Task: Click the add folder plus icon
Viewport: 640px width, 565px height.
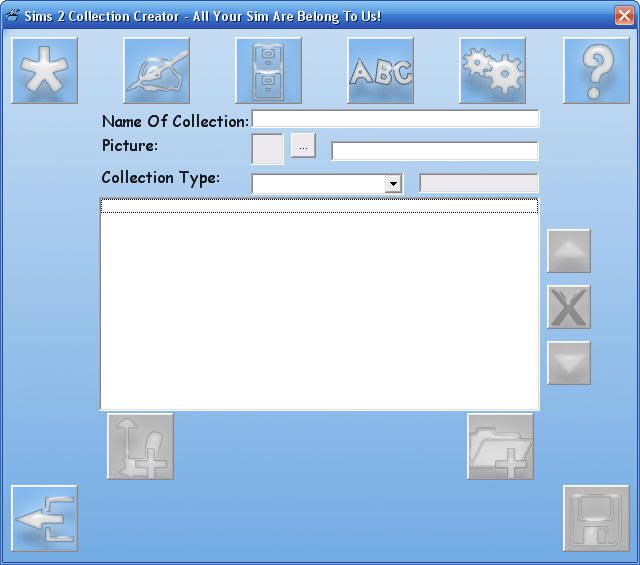Action: [500, 446]
